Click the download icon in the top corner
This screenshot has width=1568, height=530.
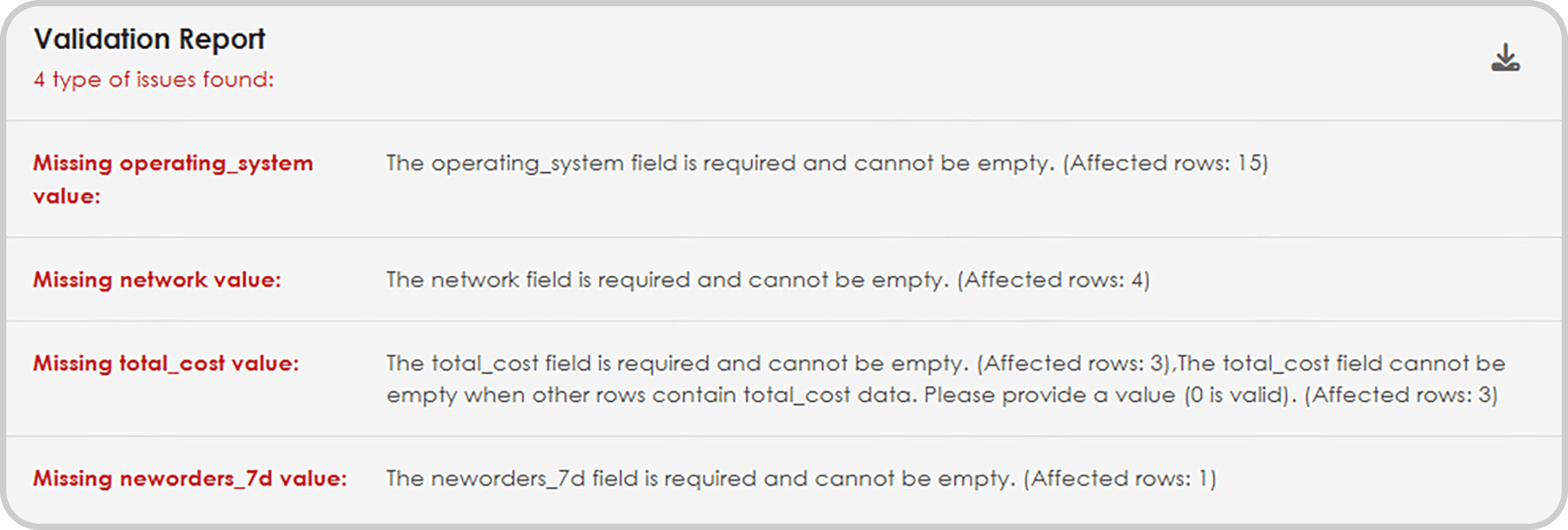pos(1505,57)
